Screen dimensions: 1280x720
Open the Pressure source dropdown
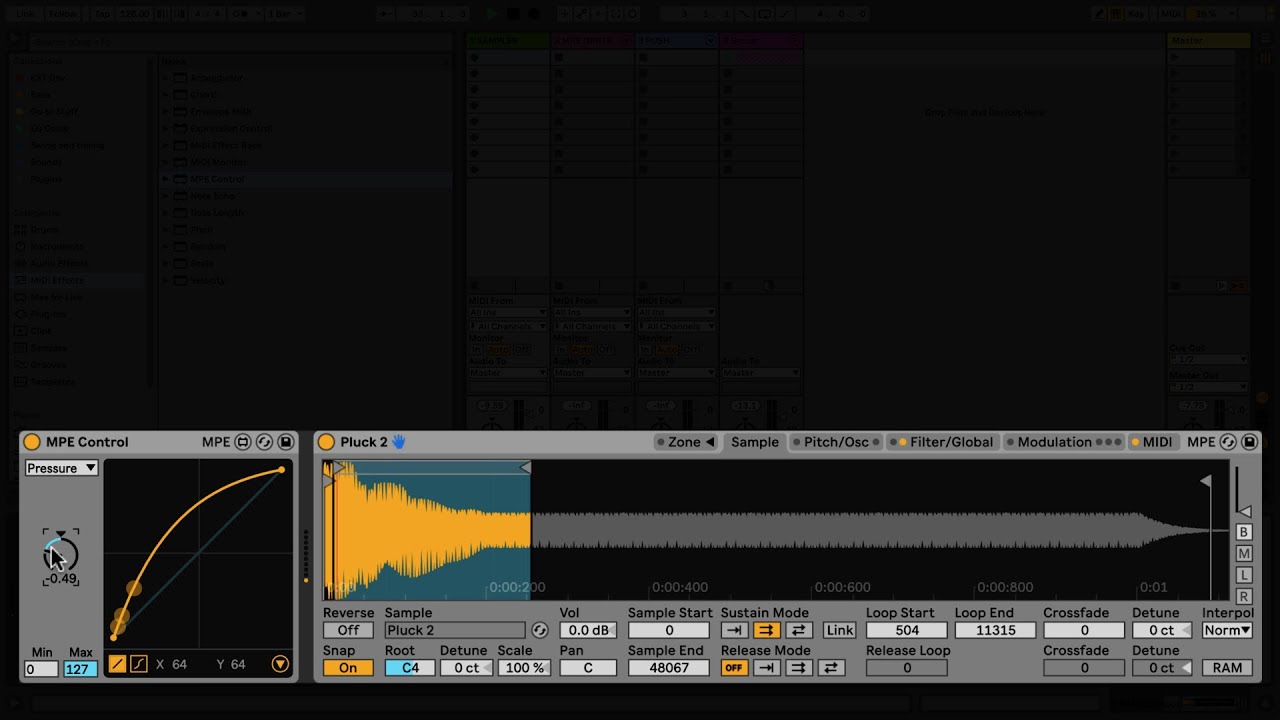coord(61,468)
